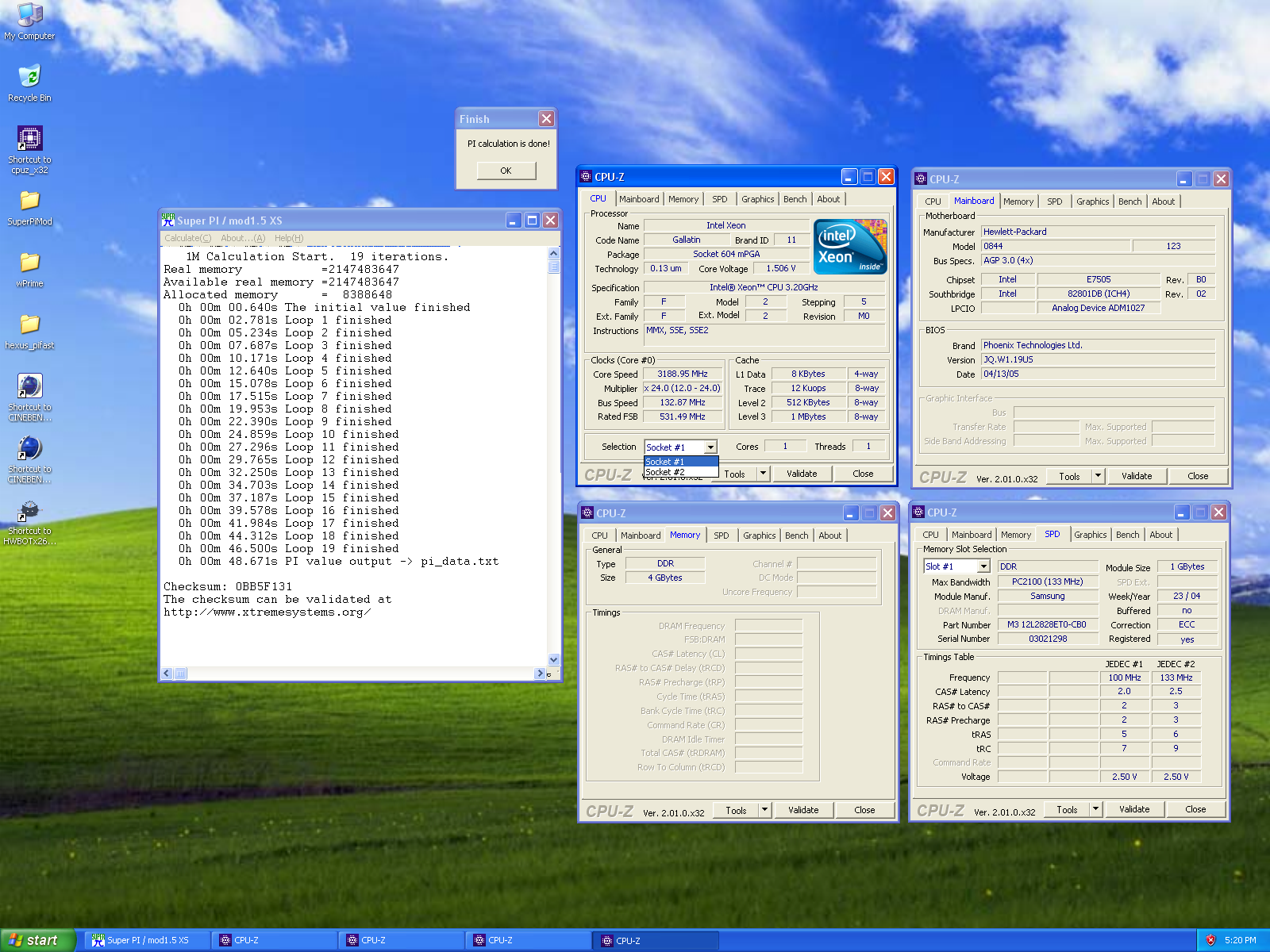
Task: Open the Calculate menu in Super PI
Action: point(188,238)
